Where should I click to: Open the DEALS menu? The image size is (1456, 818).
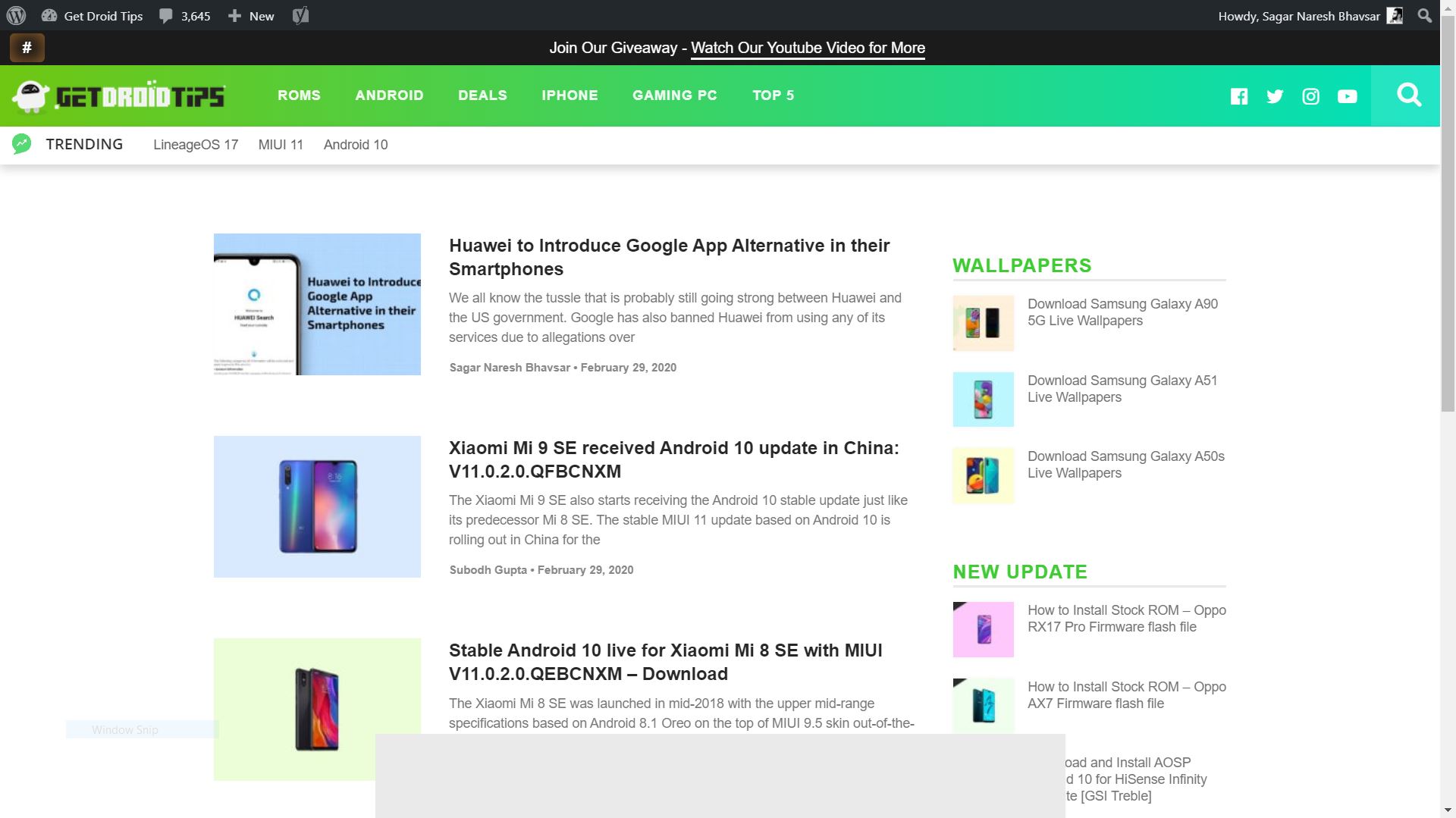(482, 96)
